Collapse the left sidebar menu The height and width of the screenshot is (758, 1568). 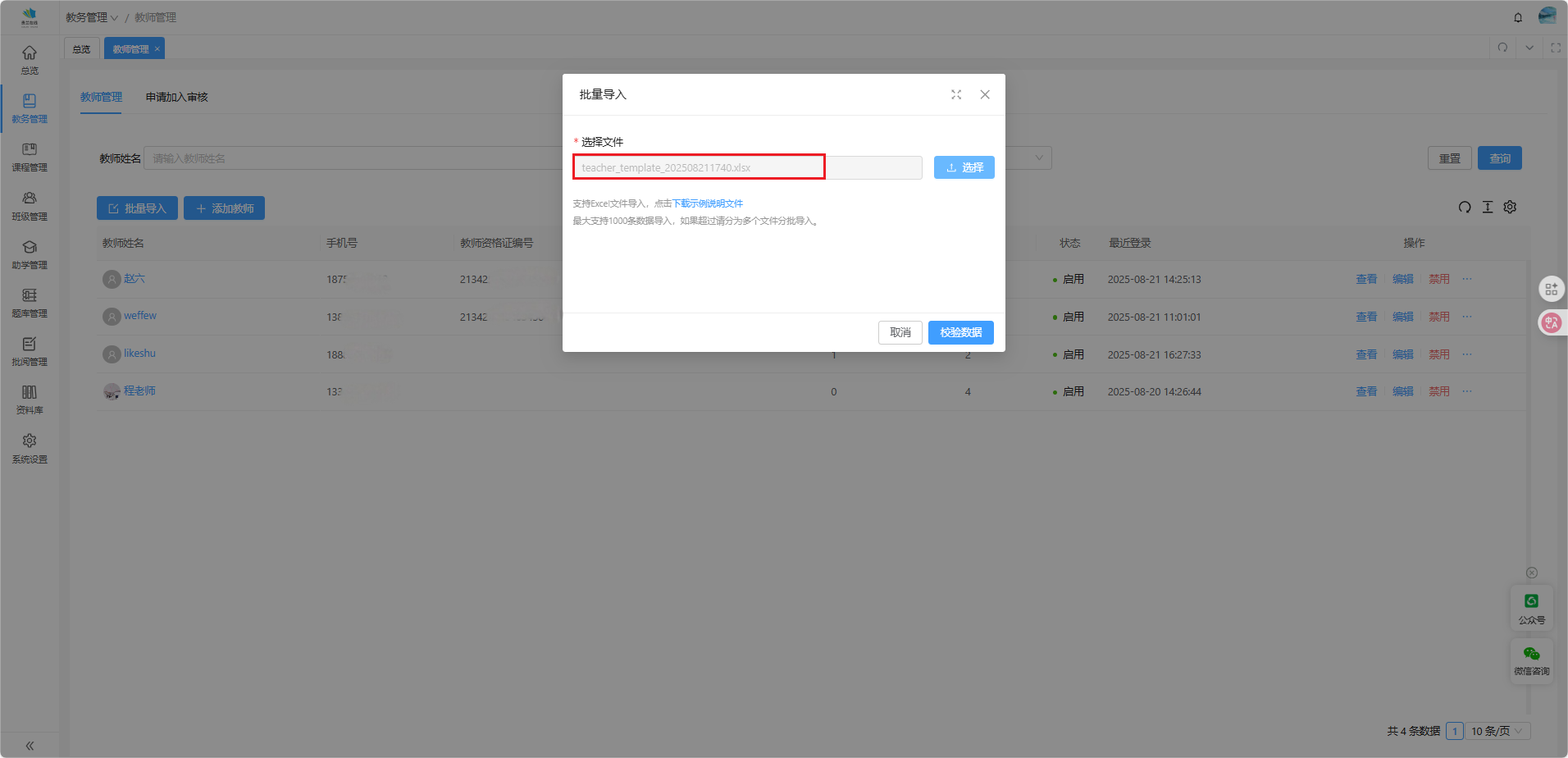pyautogui.click(x=30, y=746)
